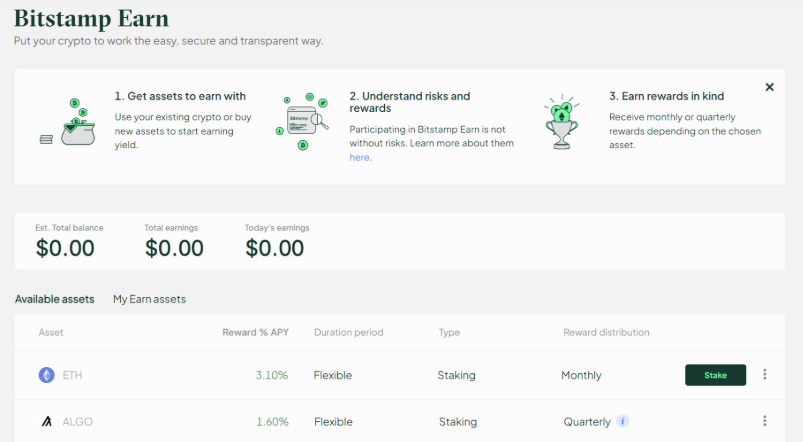Click '2. Understand risks and rewards' heading
The image size is (803, 442).
(410, 102)
